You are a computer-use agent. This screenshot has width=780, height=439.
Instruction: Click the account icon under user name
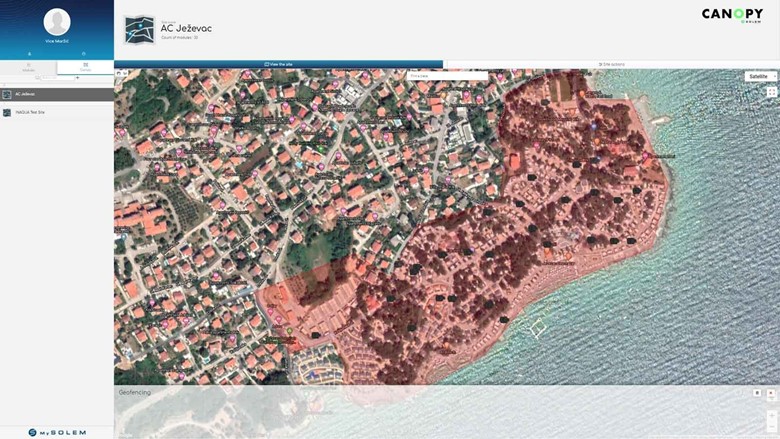coord(29,53)
